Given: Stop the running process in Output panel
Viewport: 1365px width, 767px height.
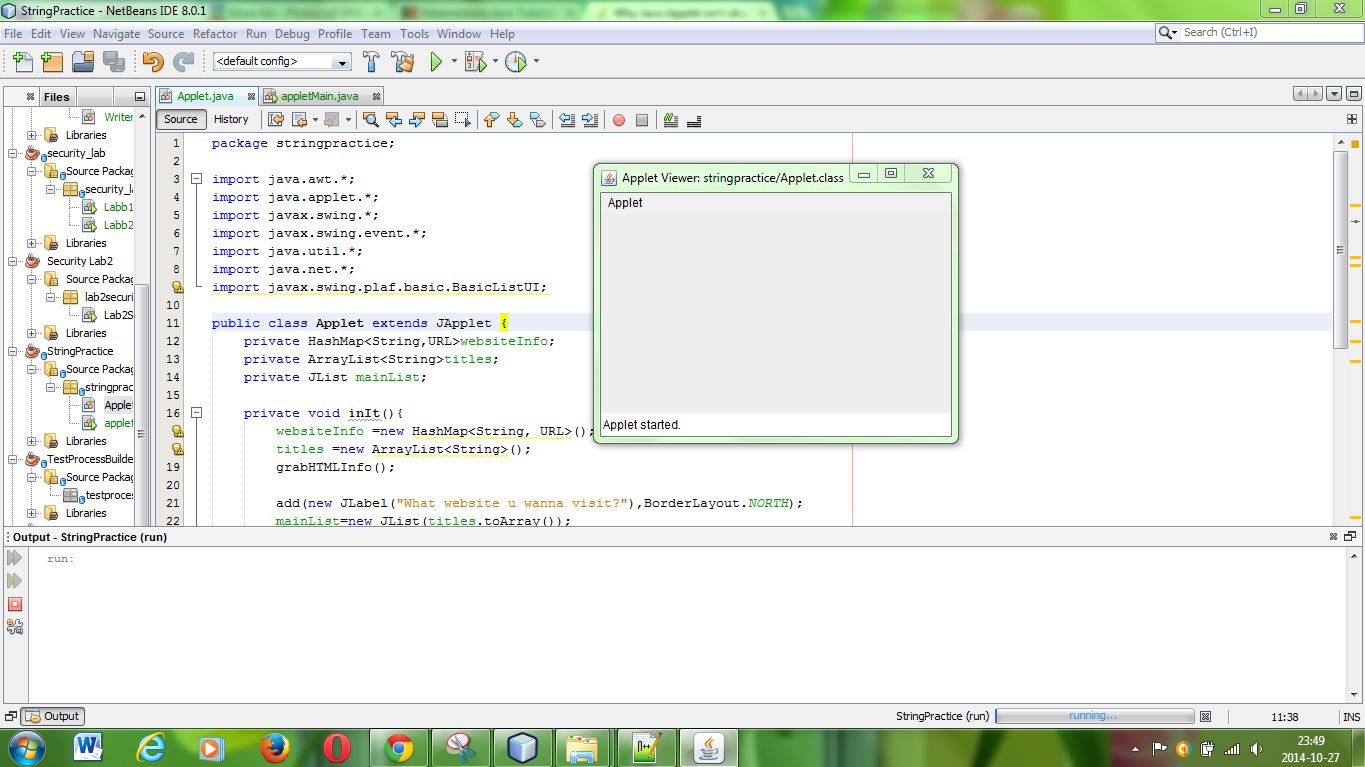Looking at the screenshot, I should tap(15, 604).
